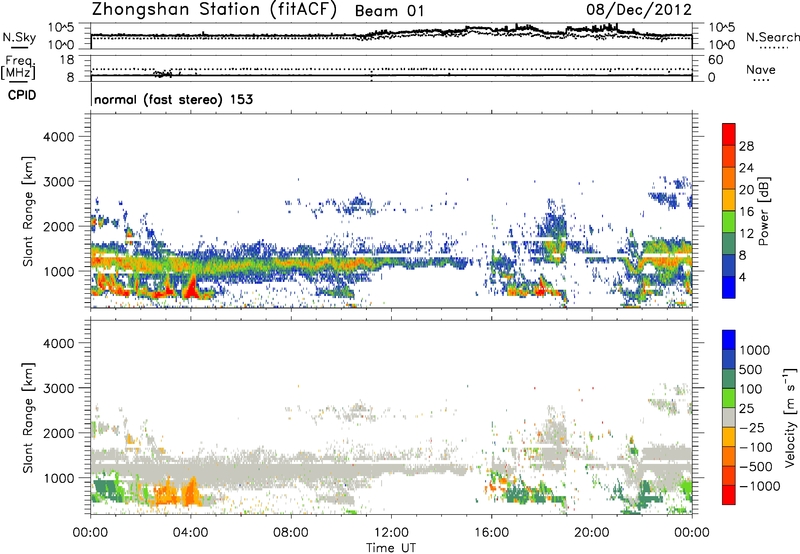Click the '60' Nave axis value
This screenshot has width=800, height=554.
[x=715, y=60]
